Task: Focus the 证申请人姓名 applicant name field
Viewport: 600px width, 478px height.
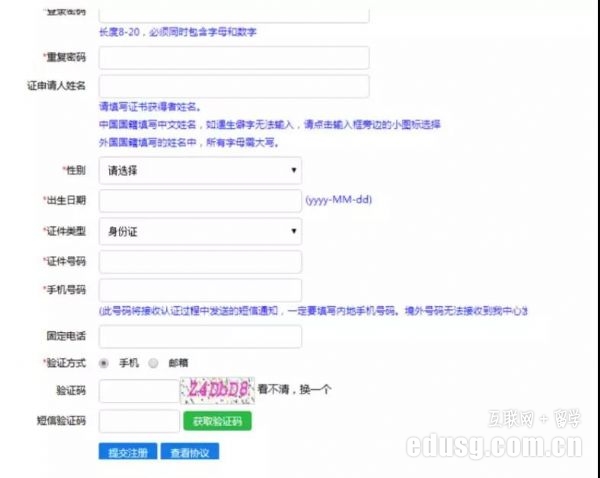Action: pos(234,86)
